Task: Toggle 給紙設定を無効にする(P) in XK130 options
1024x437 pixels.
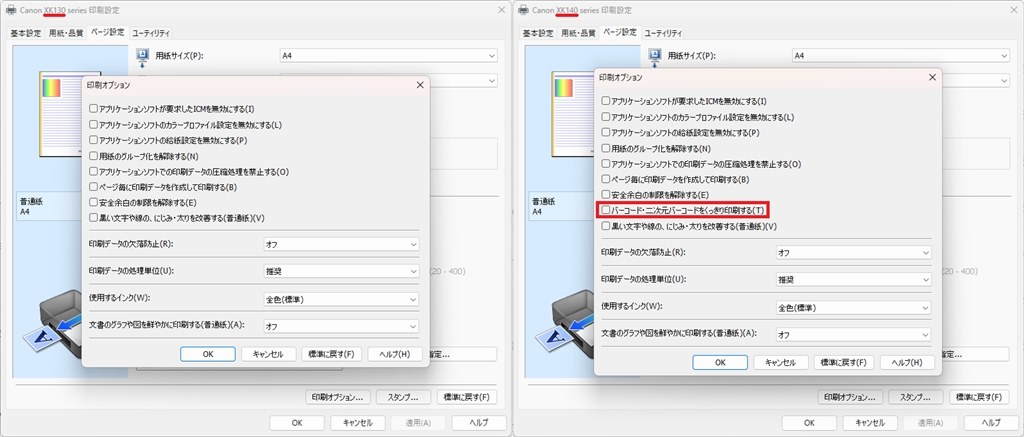Action: click(x=93, y=140)
